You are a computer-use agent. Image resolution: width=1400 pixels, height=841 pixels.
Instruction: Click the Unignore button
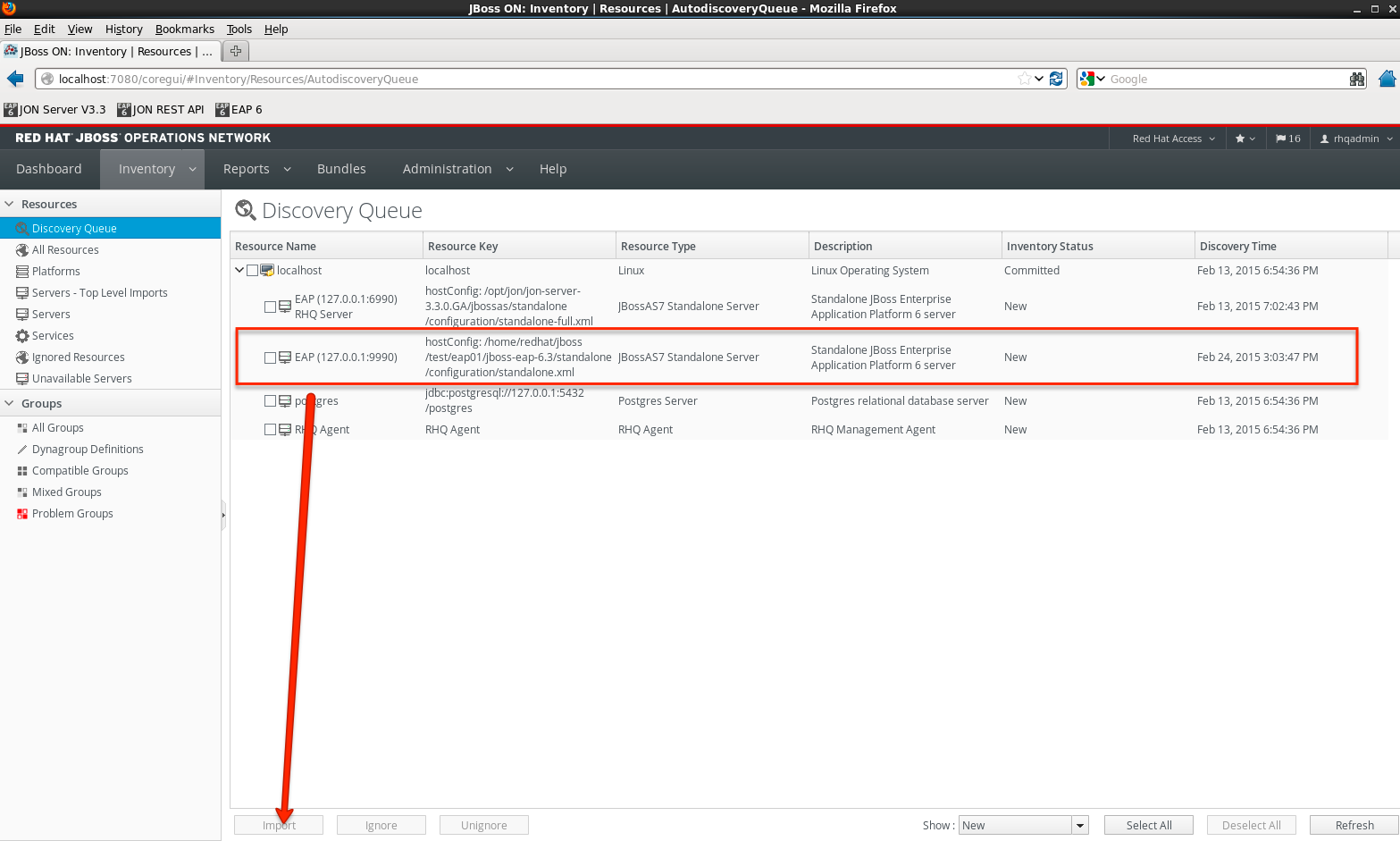[x=484, y=826]
